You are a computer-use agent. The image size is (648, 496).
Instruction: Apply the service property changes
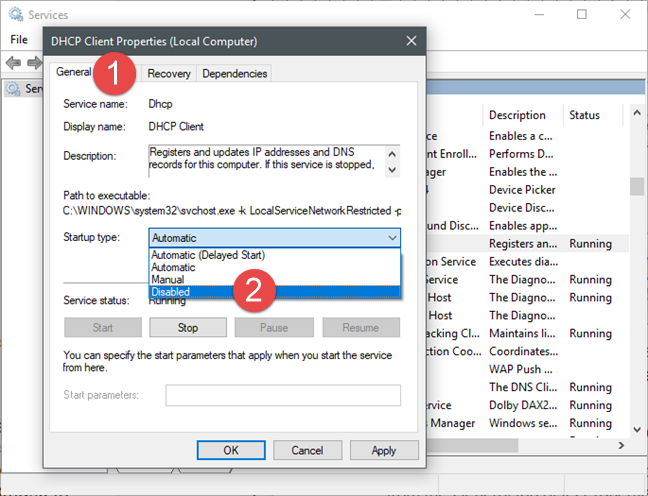pos(384,450)
